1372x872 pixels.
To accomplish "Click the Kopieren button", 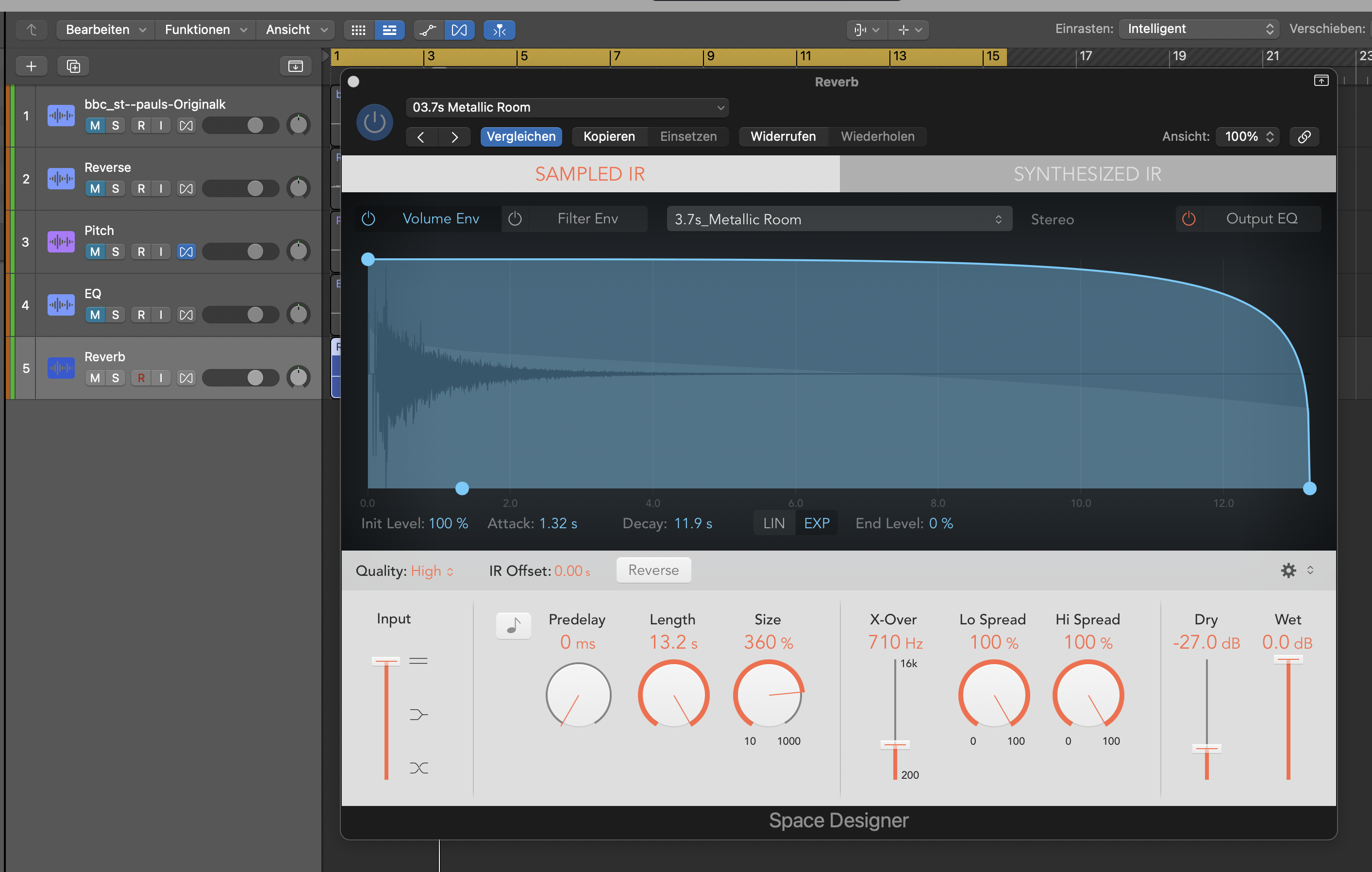I will point(609,137).
